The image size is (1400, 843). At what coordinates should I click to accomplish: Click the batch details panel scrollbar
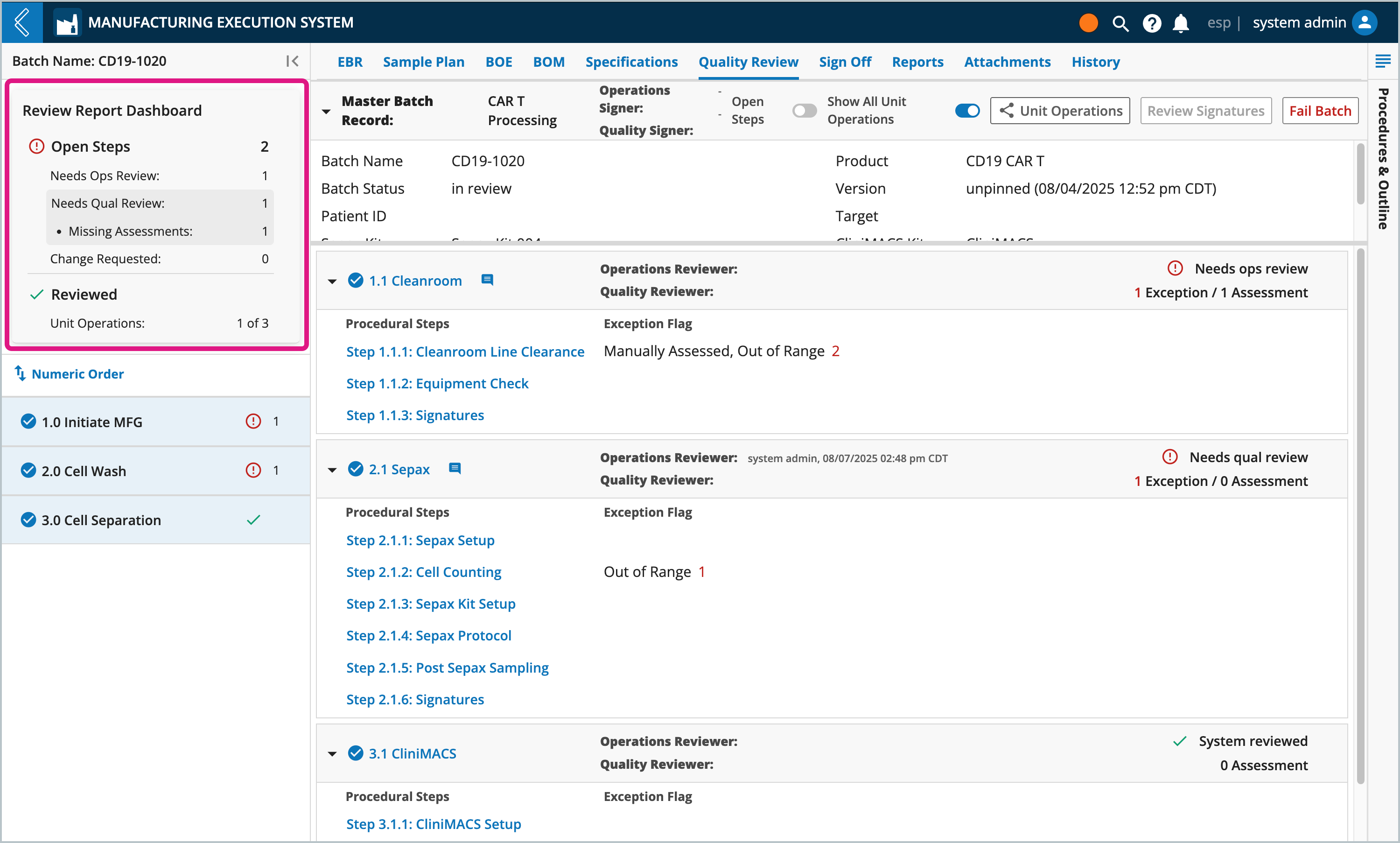1360,174
